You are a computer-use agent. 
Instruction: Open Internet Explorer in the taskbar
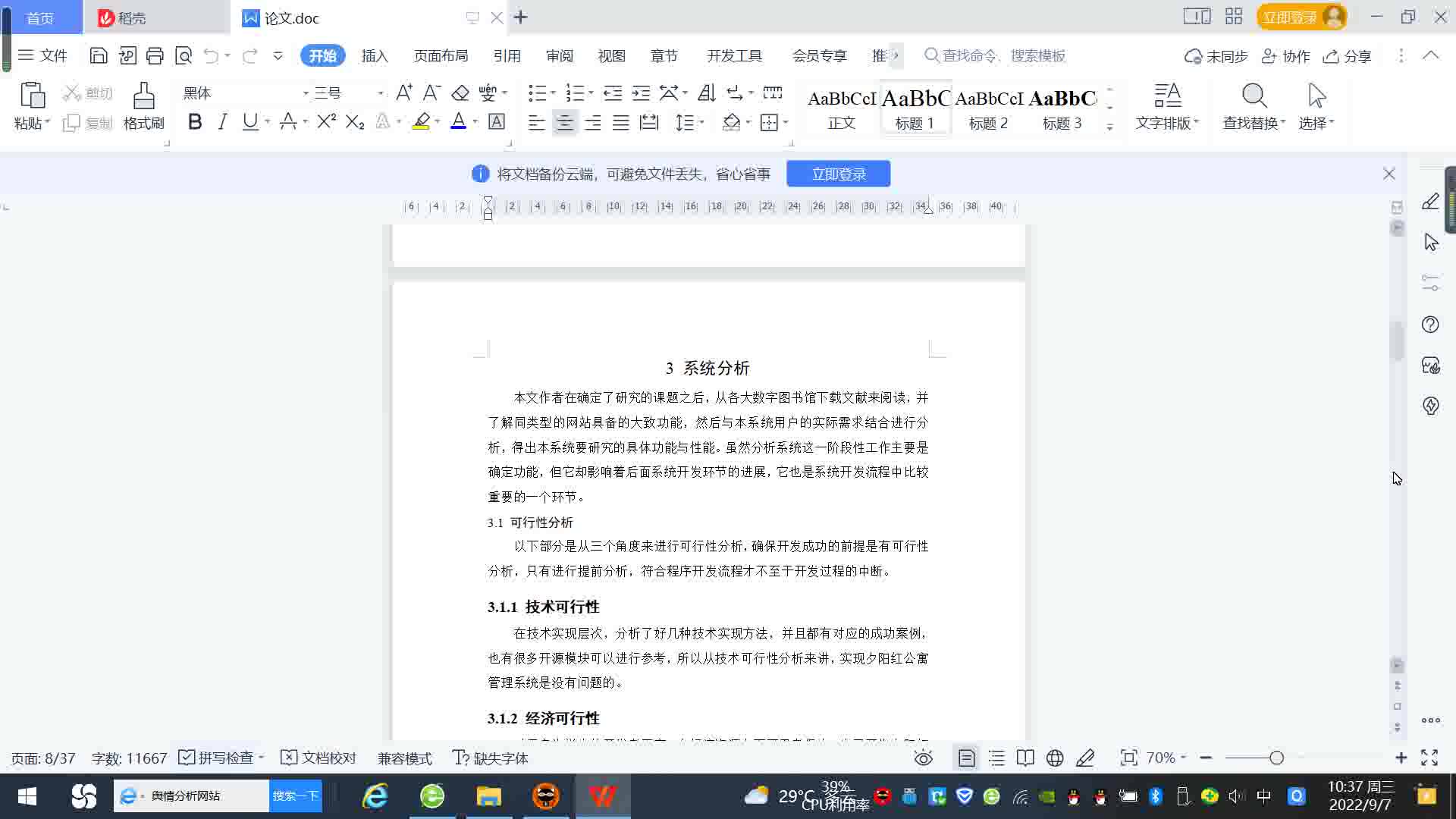click(x=375, y=795)
